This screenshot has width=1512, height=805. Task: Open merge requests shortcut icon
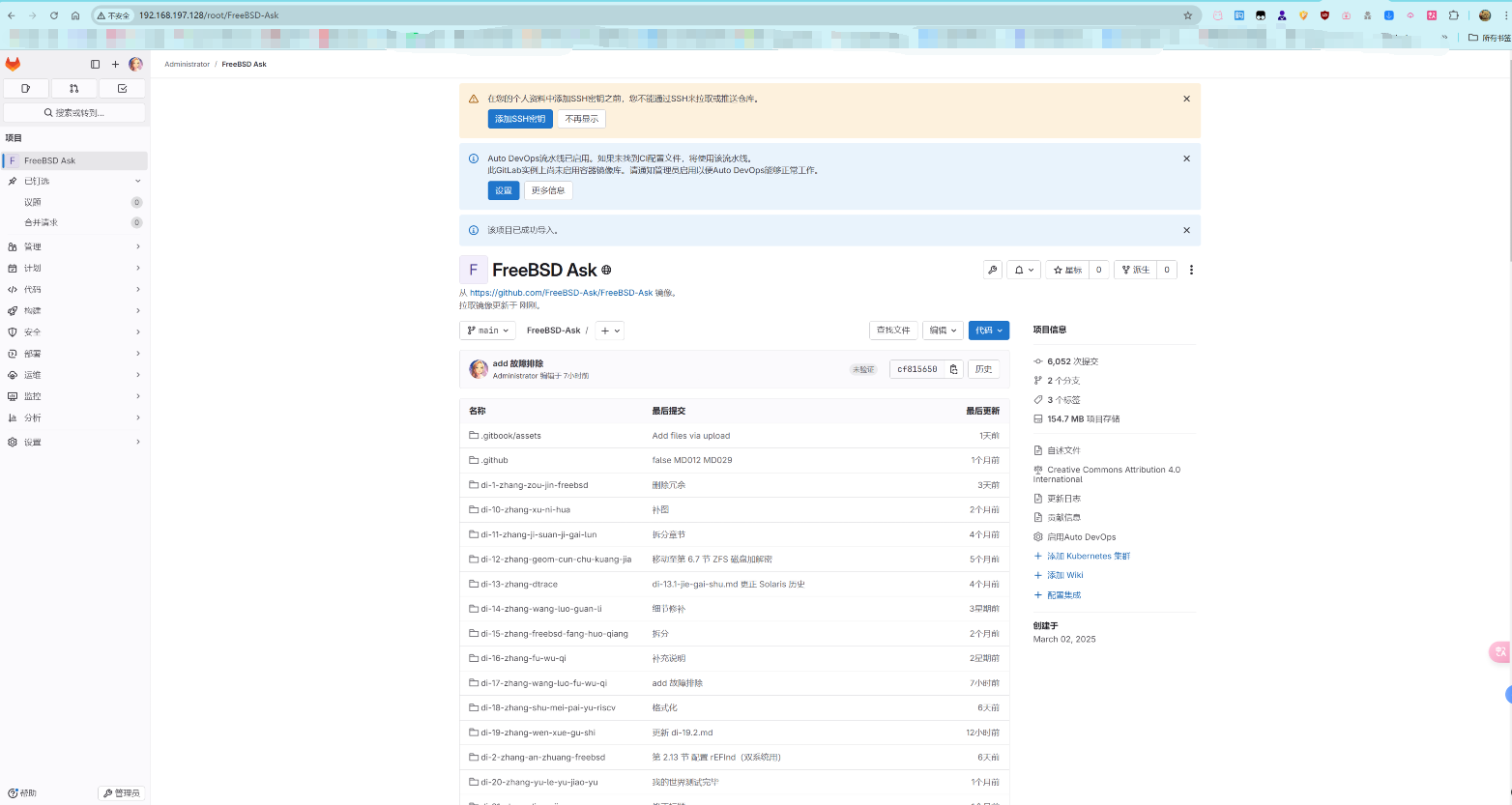74,88
